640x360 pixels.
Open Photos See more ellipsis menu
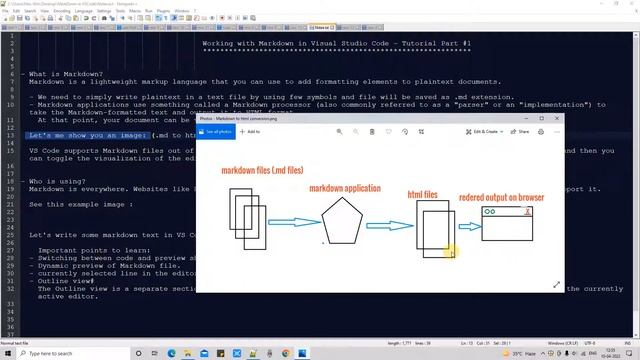[557, 132]
